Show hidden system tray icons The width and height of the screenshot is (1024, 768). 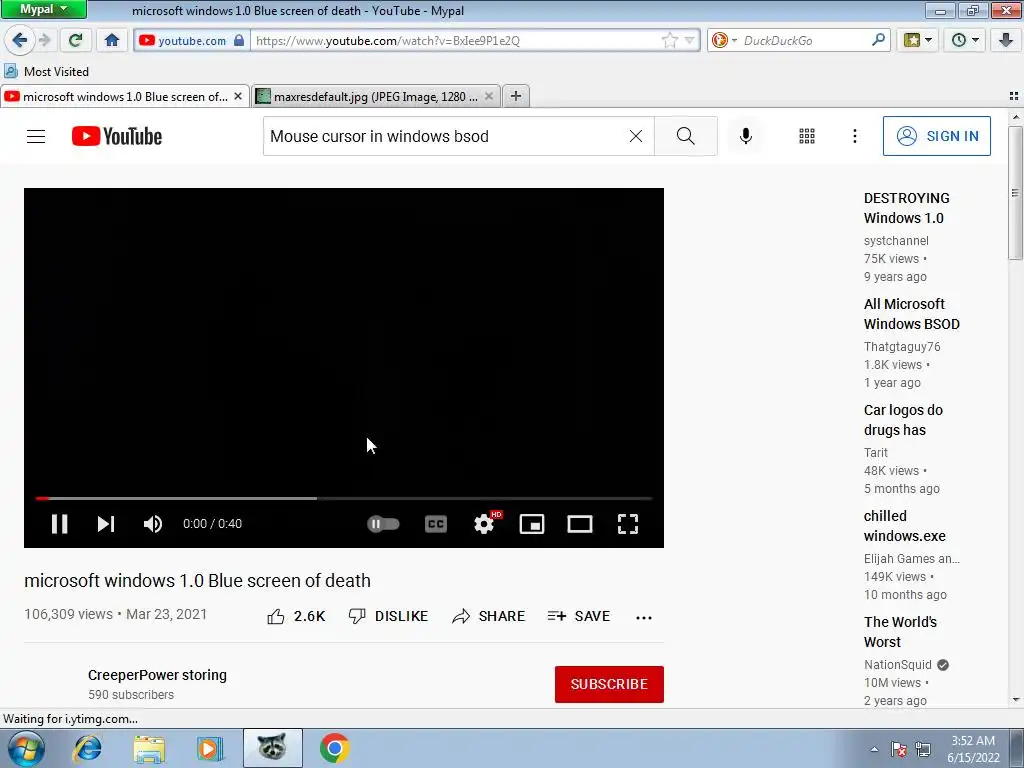click(874, 749)
